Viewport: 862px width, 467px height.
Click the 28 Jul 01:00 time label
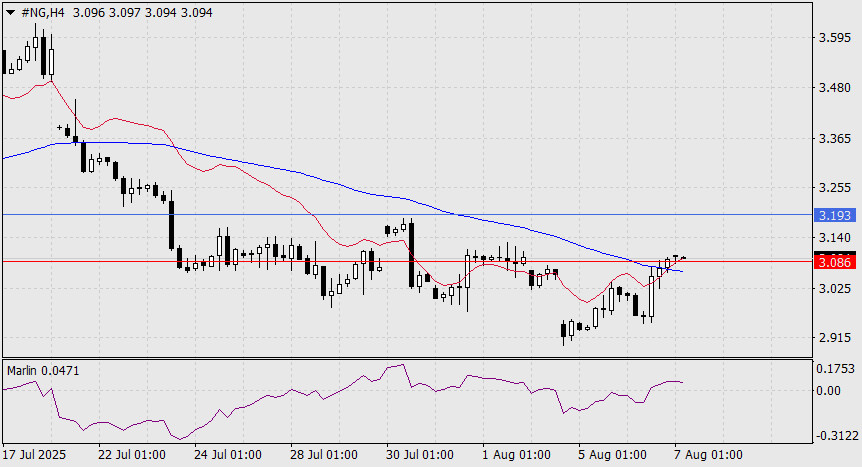point(324,455)
